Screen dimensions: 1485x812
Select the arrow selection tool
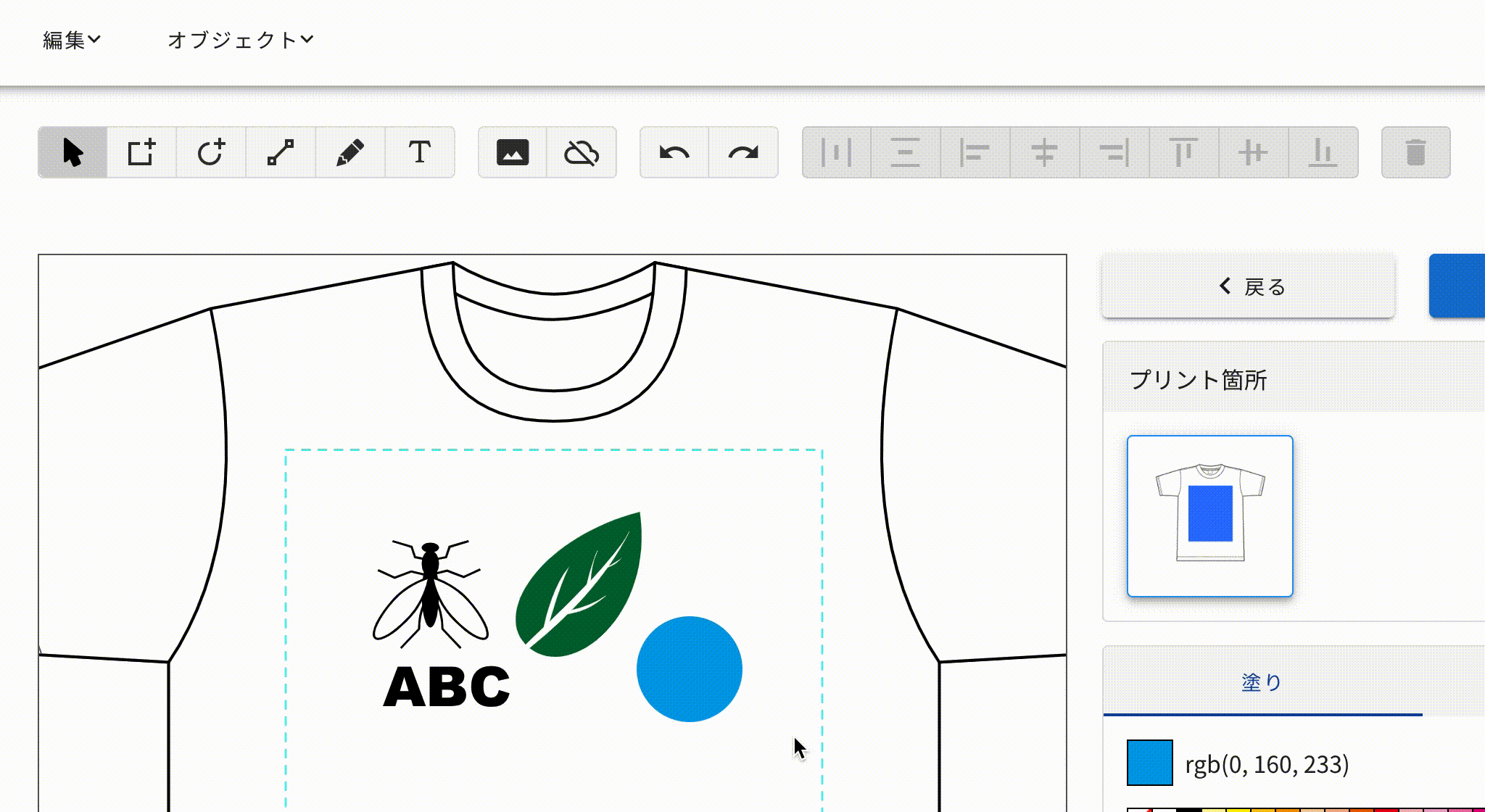tap(73, 152)
